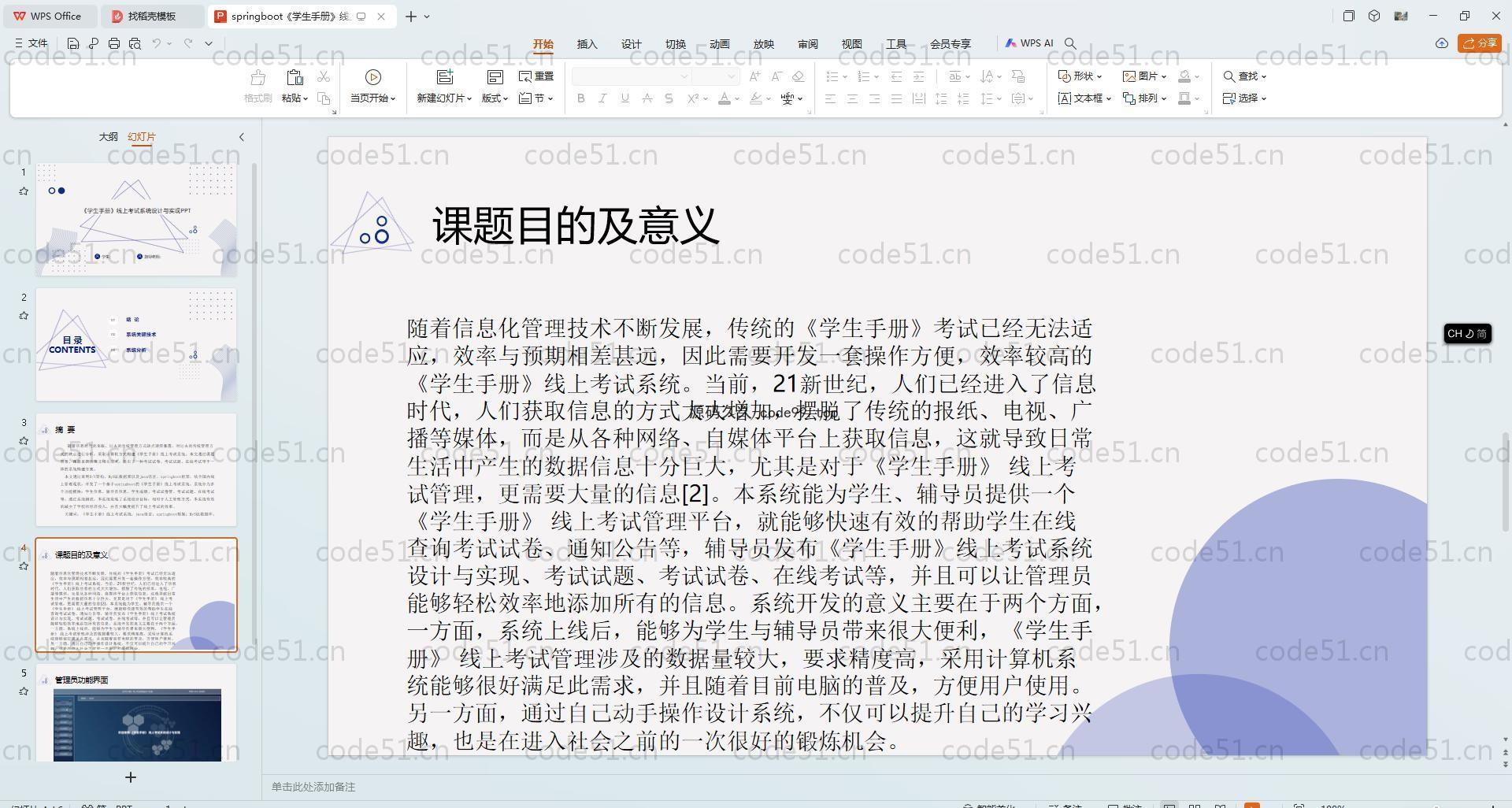Clear formatting eraser icon
Image resolution: width=1512 pixels, height=808 pixels.
(x=798, y=76)
